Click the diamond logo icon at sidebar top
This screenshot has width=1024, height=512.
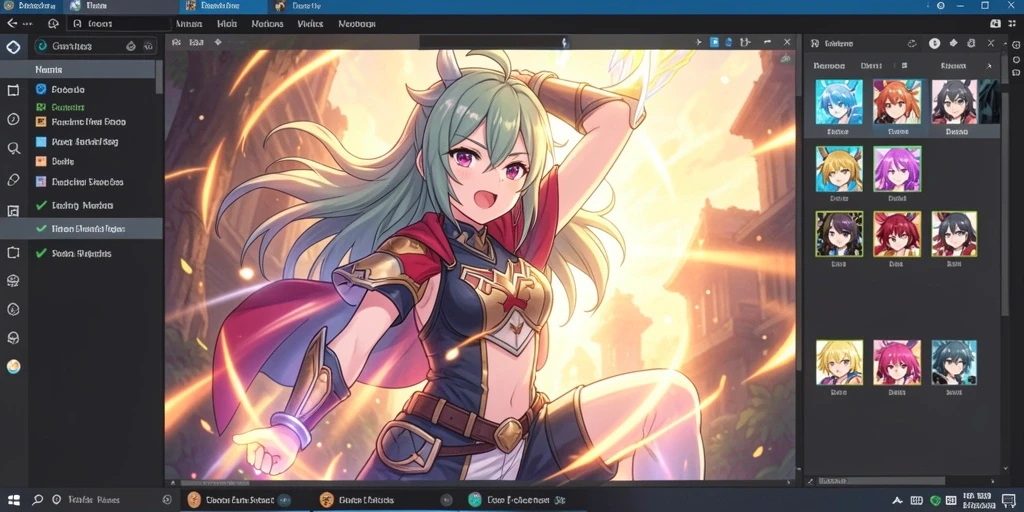click(13, 46)
